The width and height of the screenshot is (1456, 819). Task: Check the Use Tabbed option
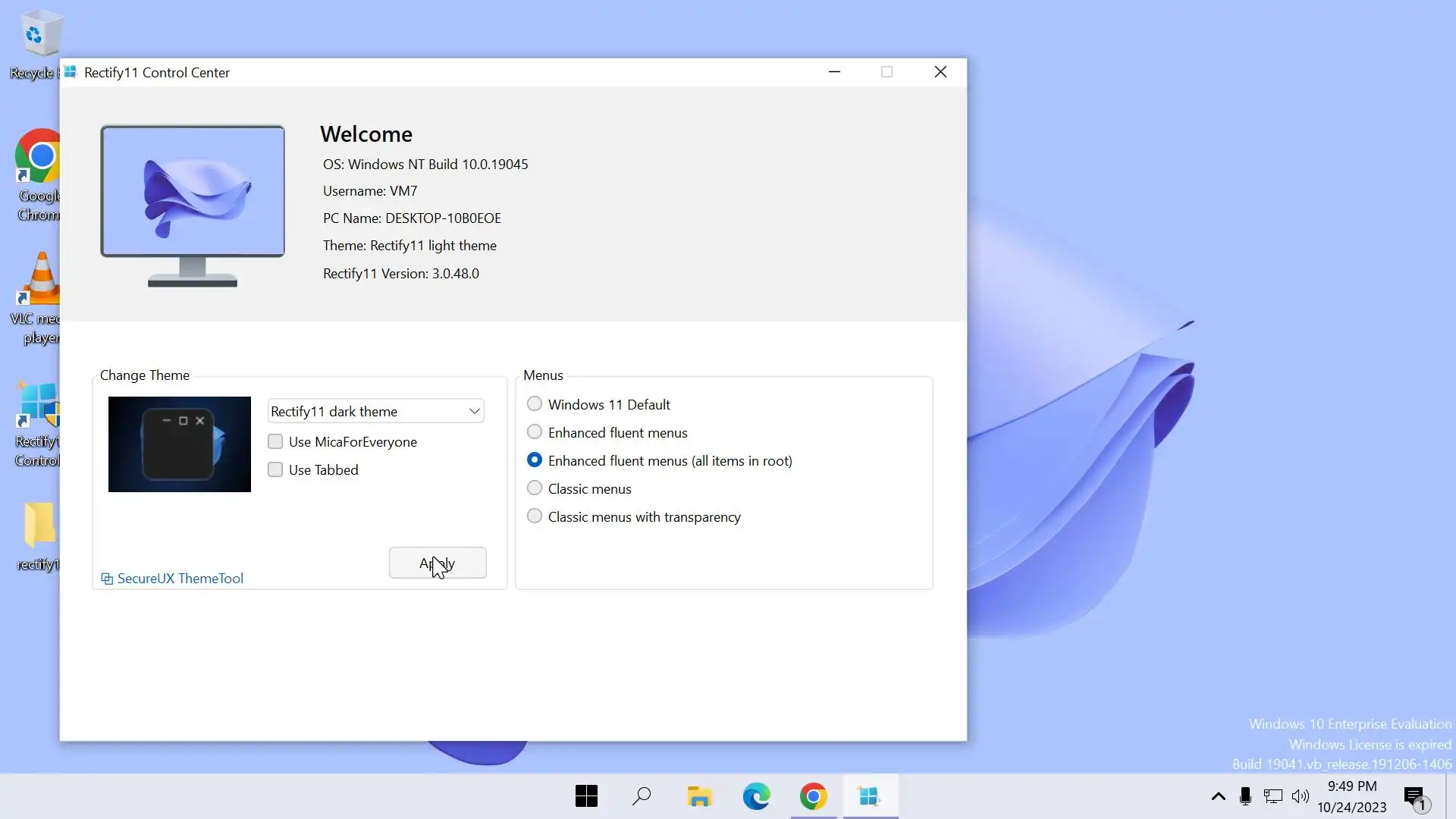(275, 469)
